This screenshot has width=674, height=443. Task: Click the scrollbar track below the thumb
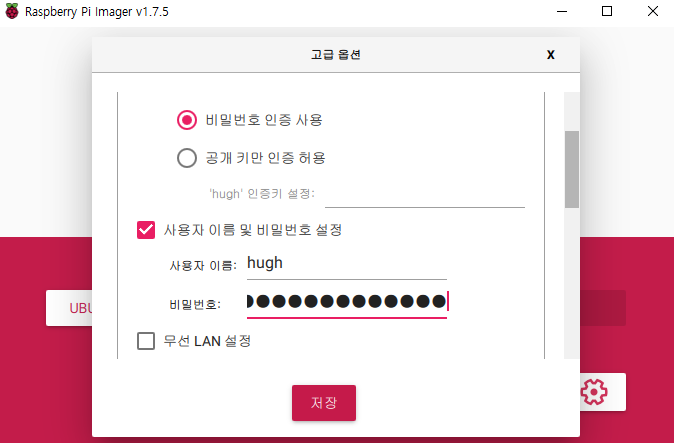[572, 283]
